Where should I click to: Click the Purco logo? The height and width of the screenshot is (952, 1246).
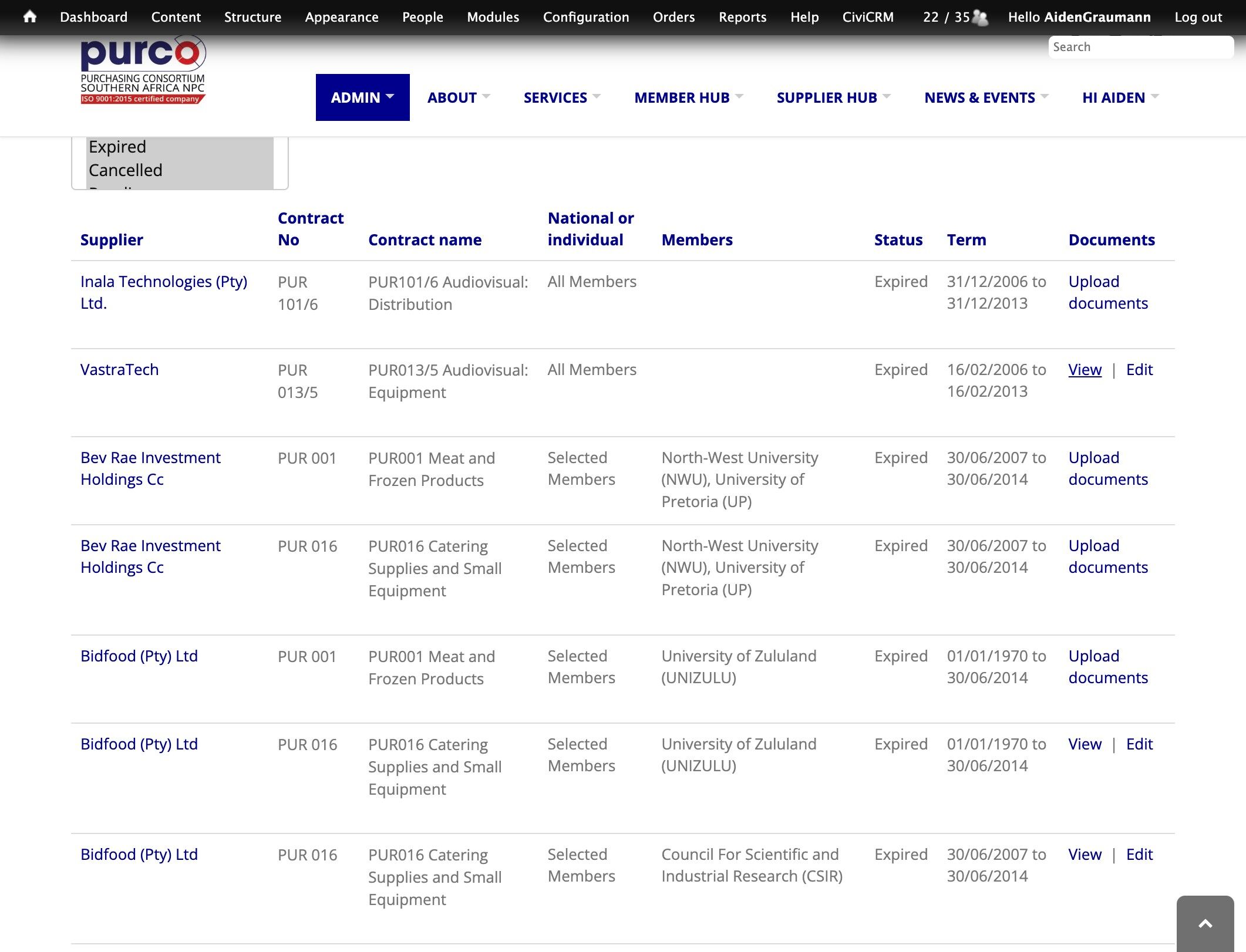click(143, 70)
